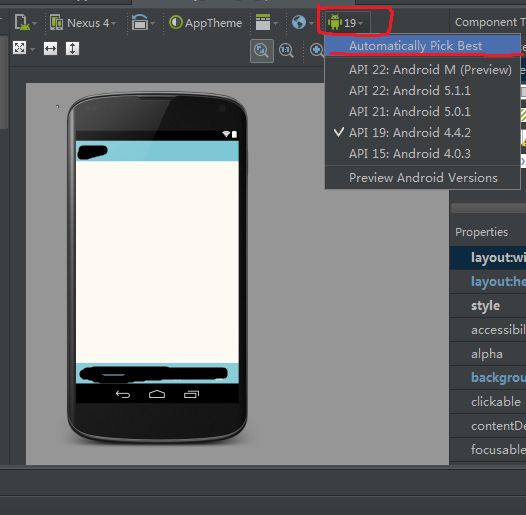
Task: Open the AppTheme theme selector
Action: click(x=205, y=23)
